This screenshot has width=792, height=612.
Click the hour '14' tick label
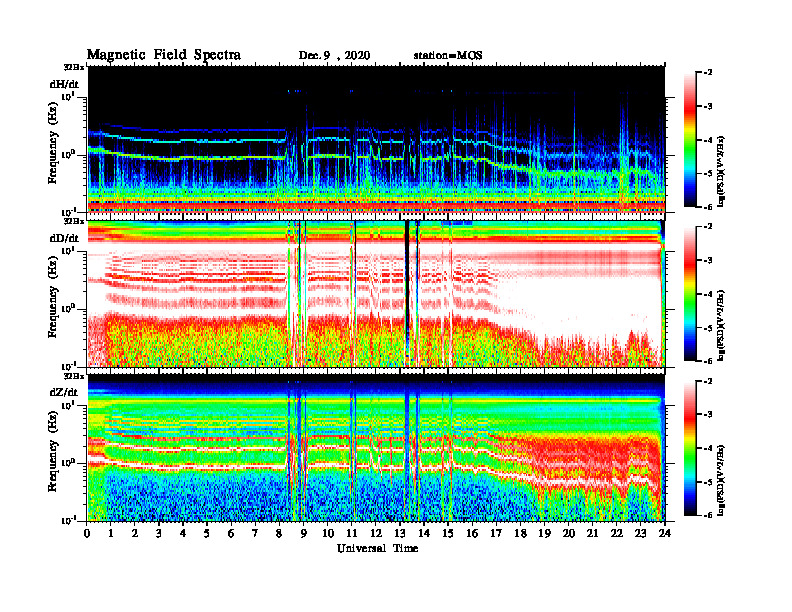click(424, 534)
